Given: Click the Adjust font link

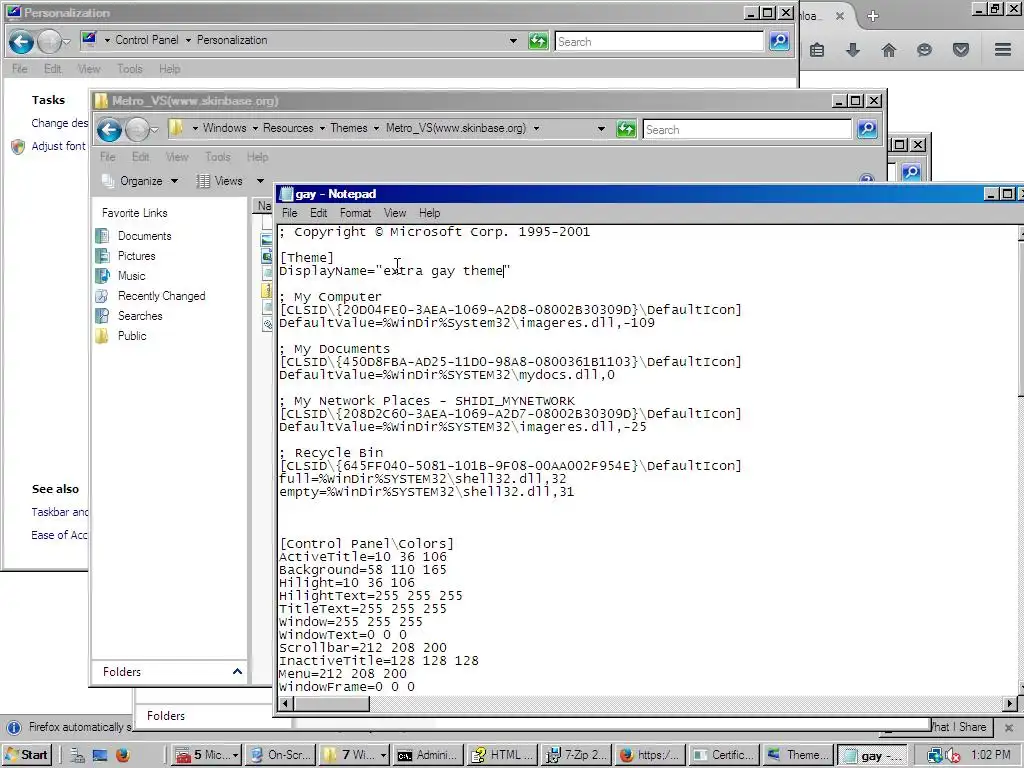Looking at the screenshot, I should point(58,146).
